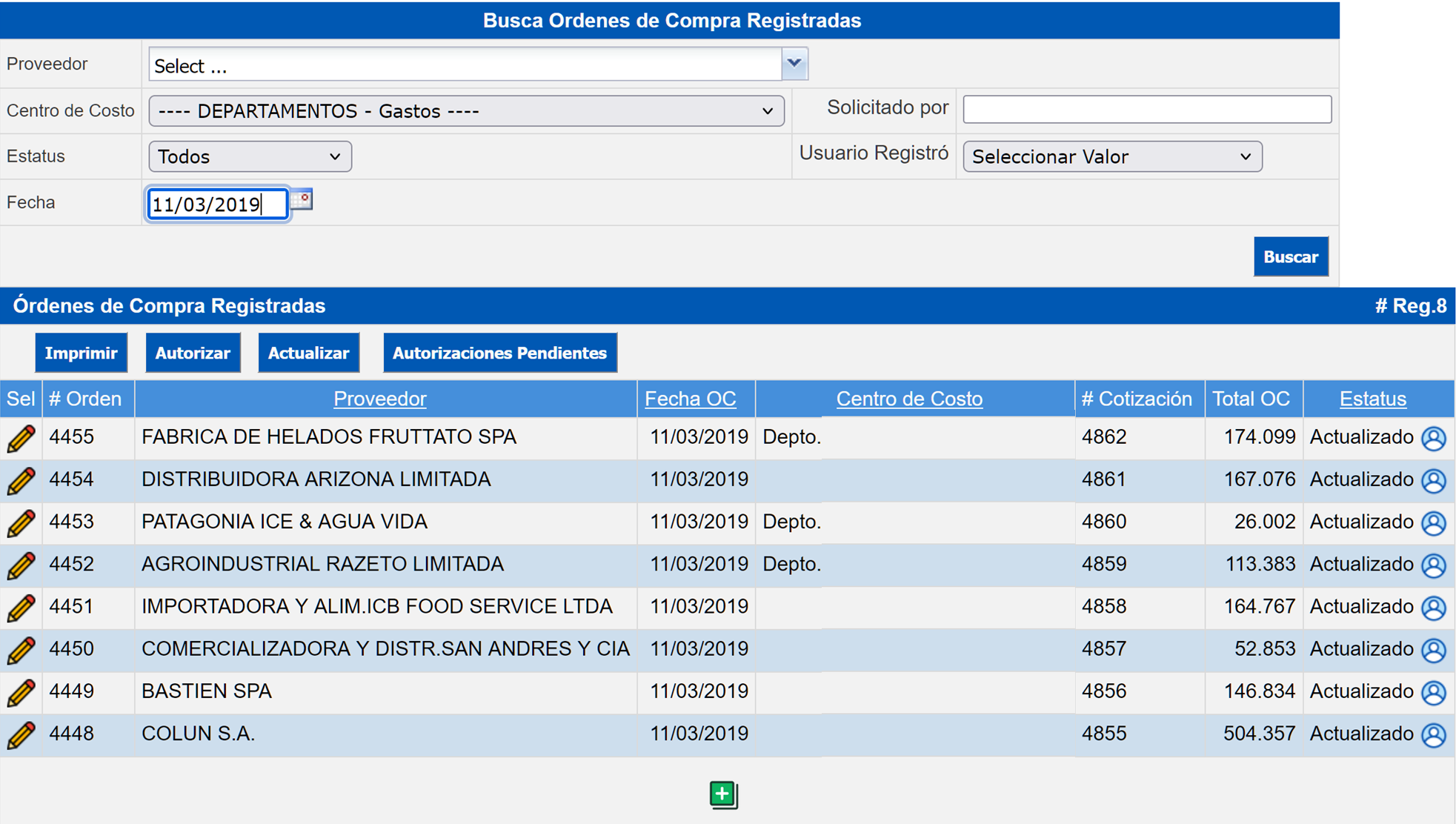Click DISTRIBUIDORA ARIZONA LIMITADA text

click(x=316, y=479)
